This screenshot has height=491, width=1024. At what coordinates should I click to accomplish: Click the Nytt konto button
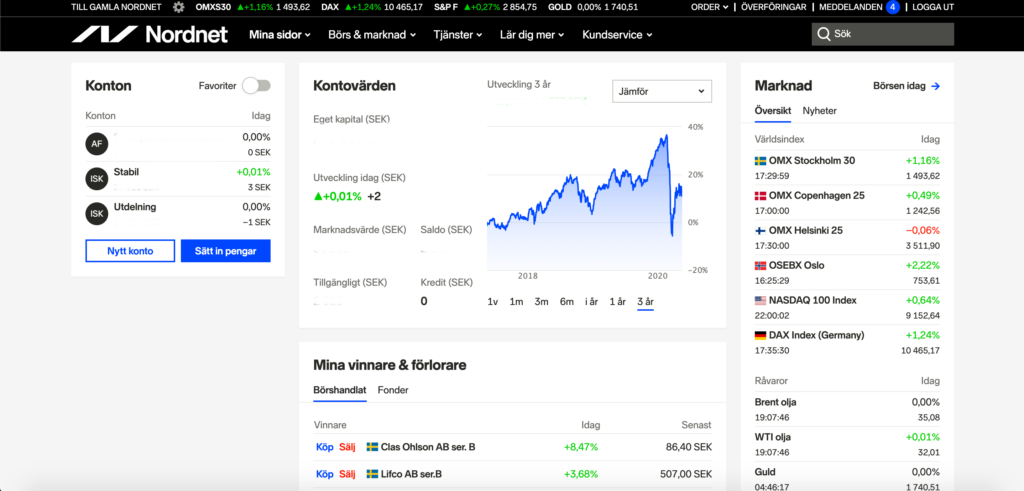click(x=130, y=251)
